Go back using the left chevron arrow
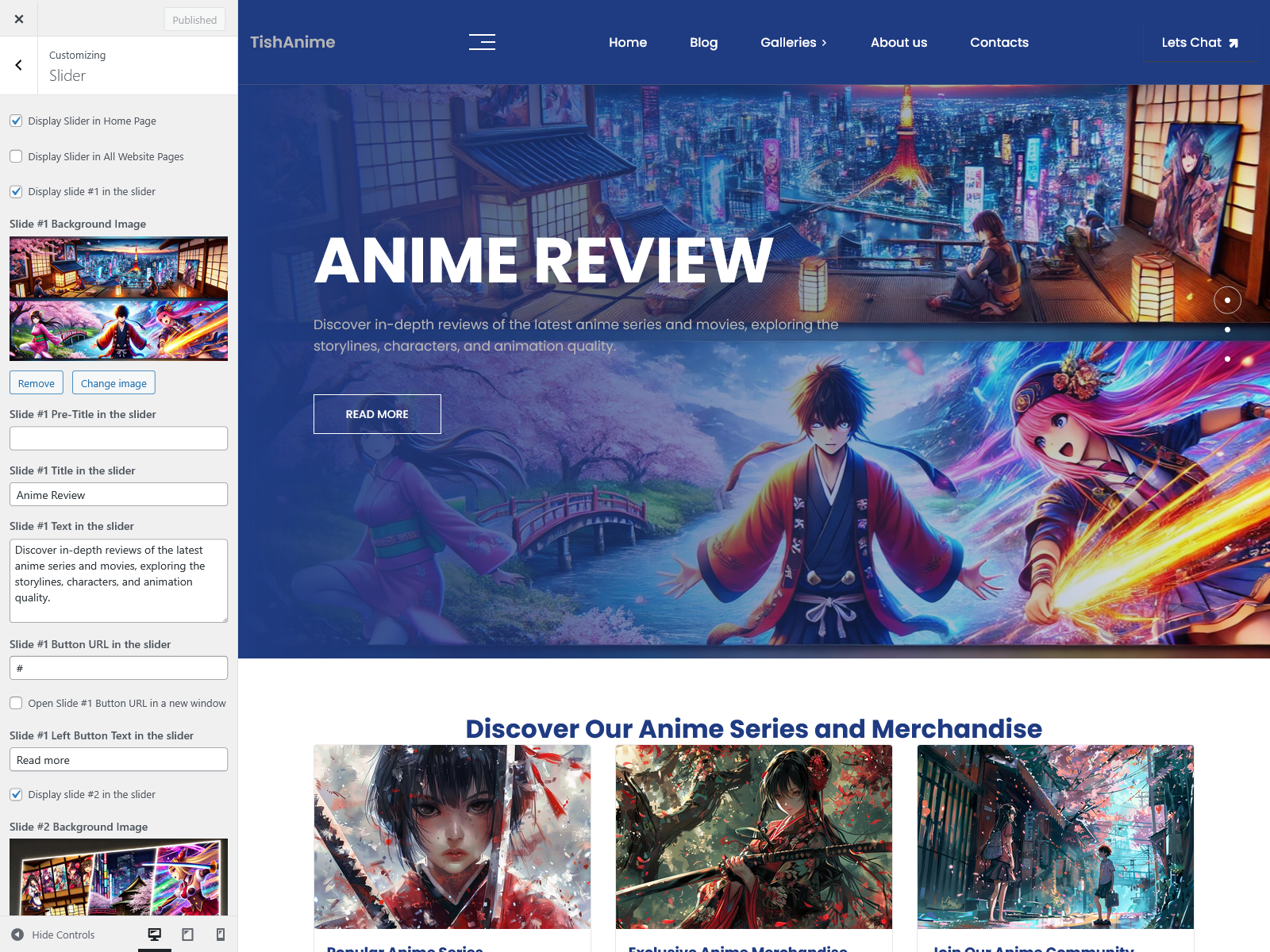This screenshot has width=1270, height=952. 19,65
